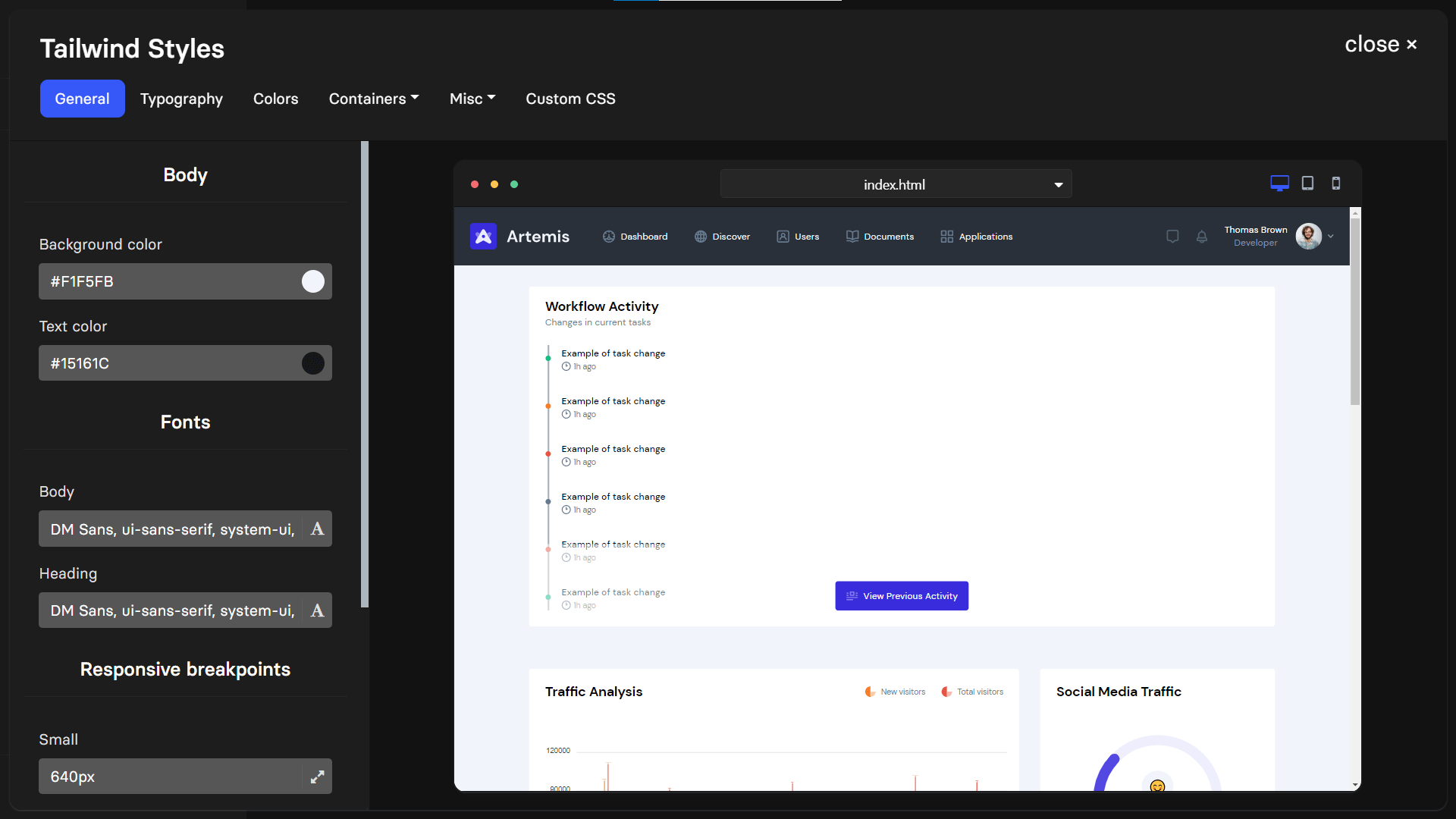
Task: Switch preview to mobile phone view
Action: (1335, 184)
